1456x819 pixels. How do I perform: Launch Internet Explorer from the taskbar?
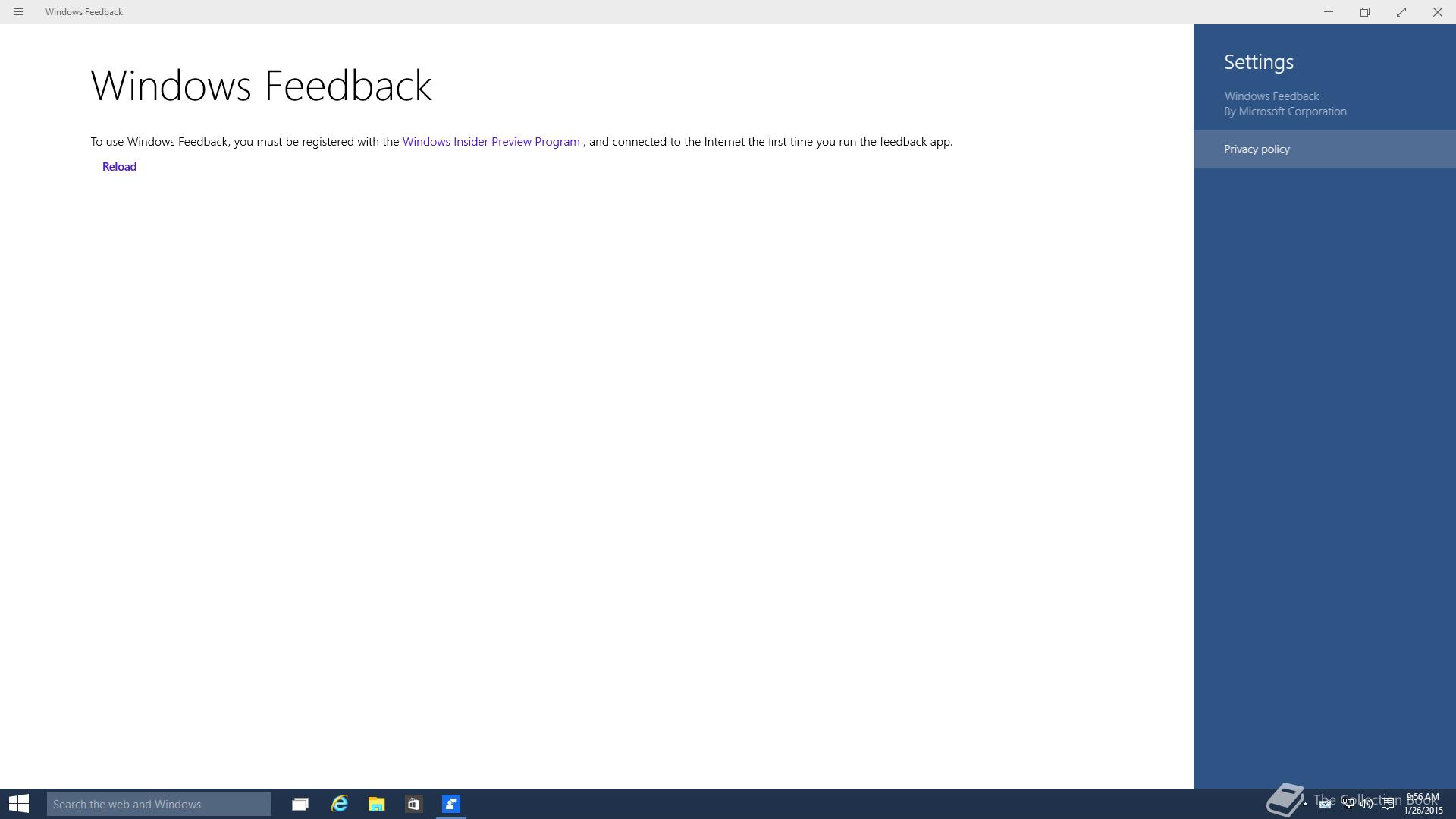click(x=339, y=804)
